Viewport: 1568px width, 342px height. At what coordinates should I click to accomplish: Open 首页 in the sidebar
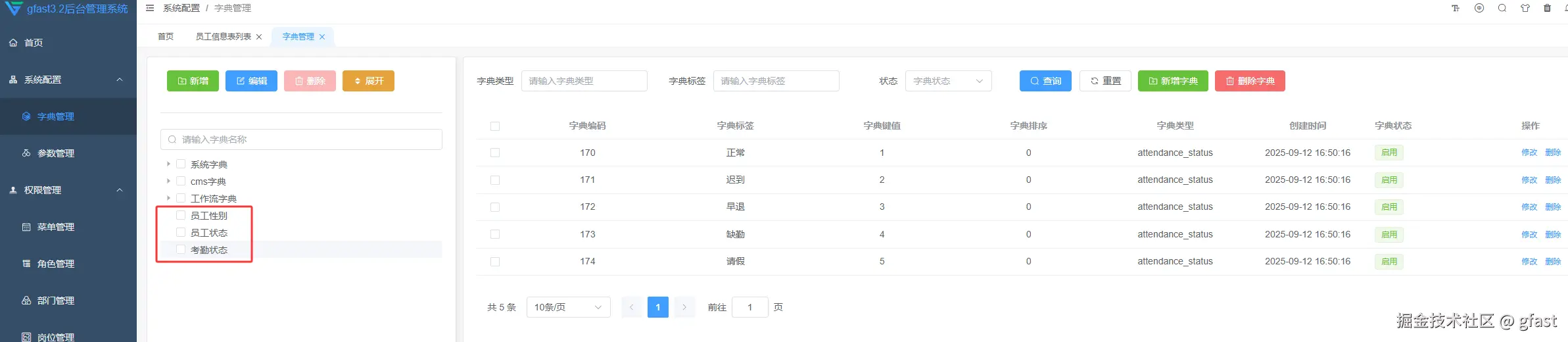(x=68, y=43)
